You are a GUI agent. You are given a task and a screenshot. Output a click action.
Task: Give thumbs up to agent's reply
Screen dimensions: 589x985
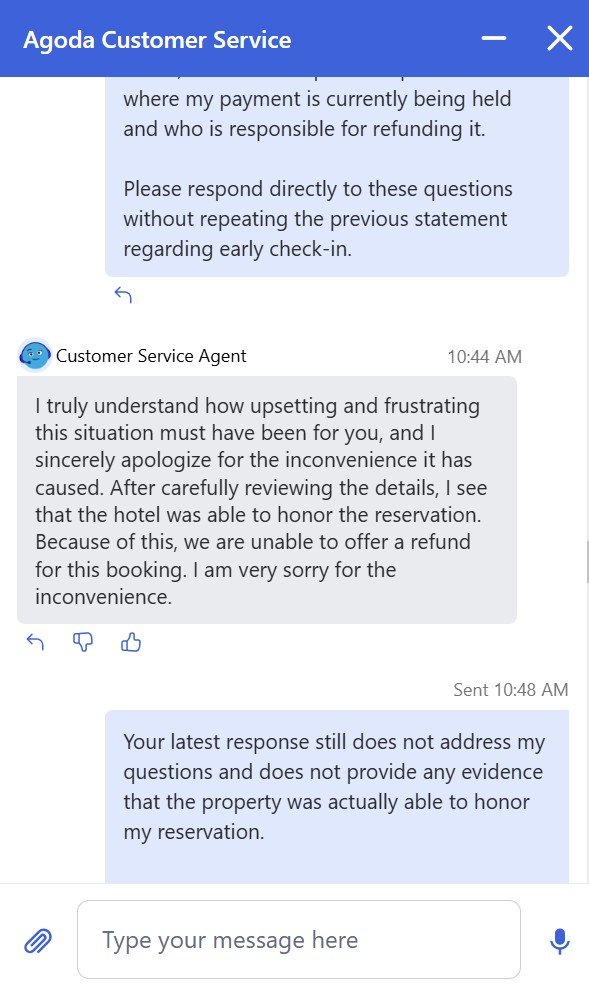coord(131,642)
